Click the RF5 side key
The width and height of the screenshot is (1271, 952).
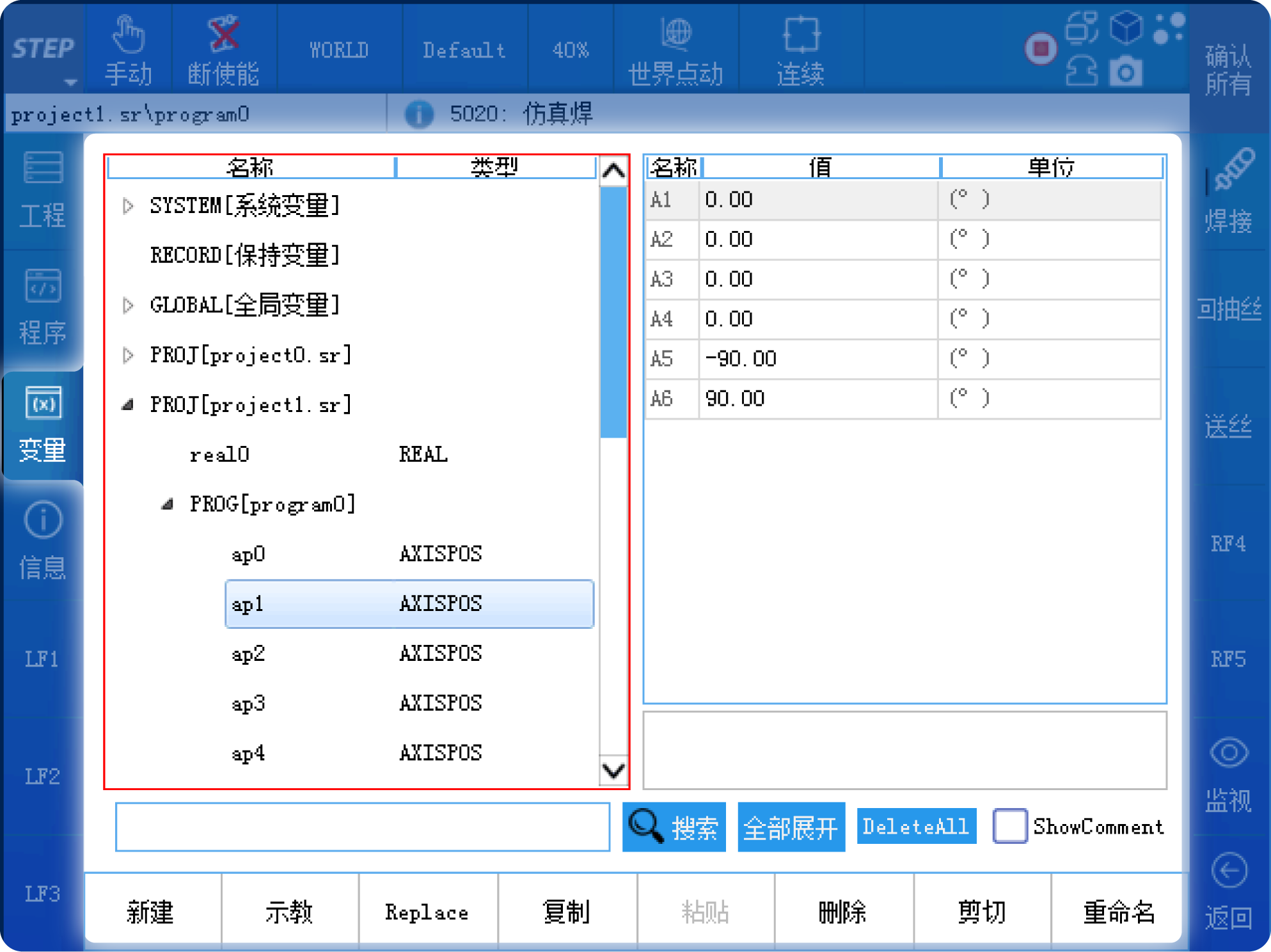[1228, 659]
